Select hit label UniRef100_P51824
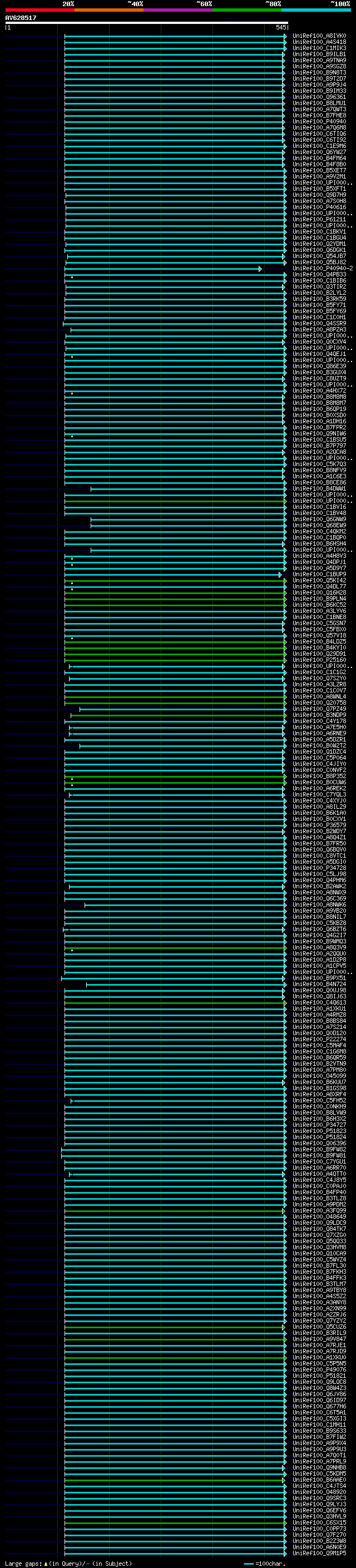This screenshot has height=1568, width=356. [x=319, y=1137]
